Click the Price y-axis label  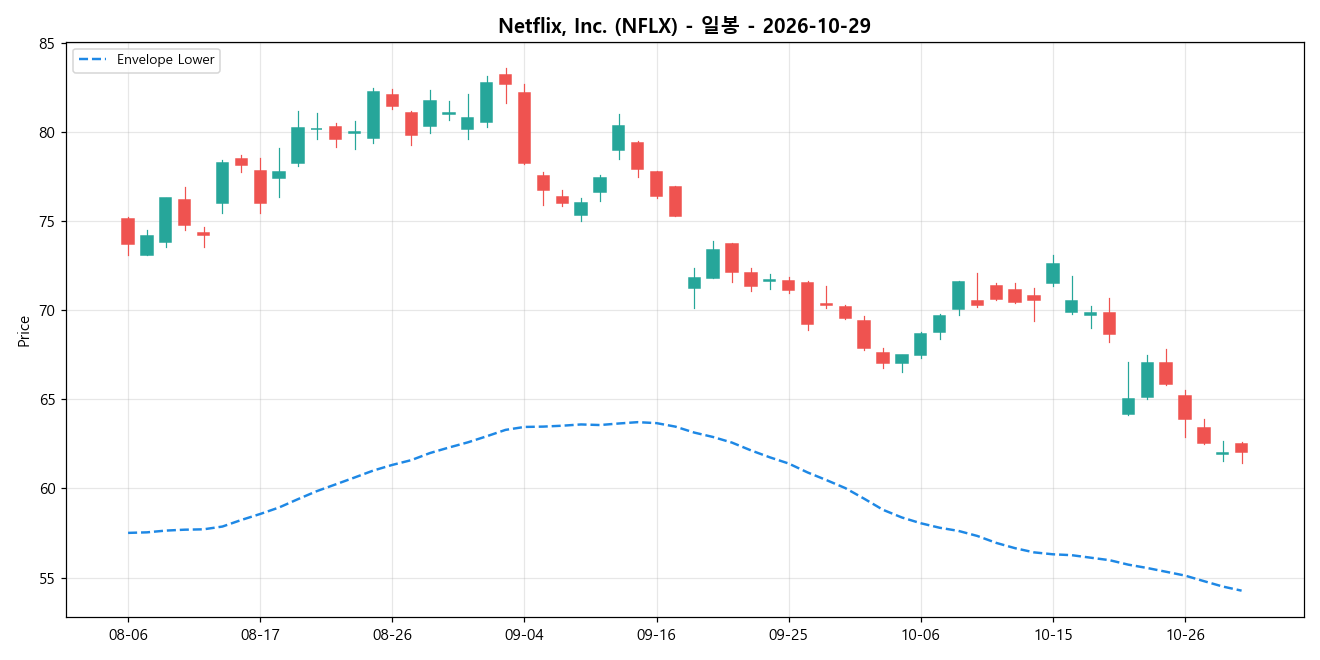(24, 330)
